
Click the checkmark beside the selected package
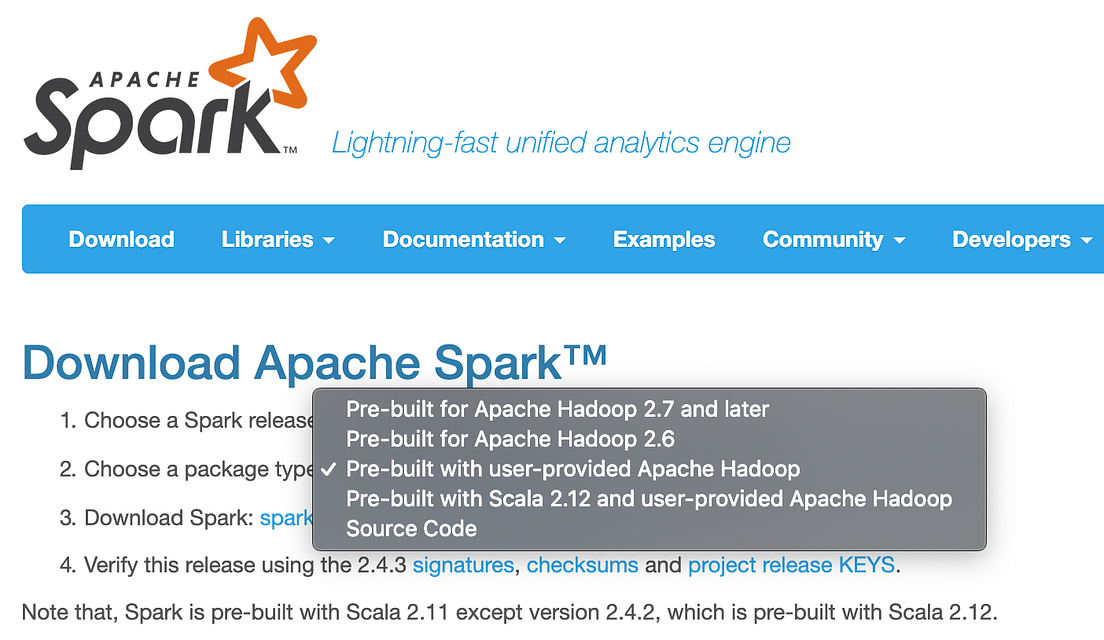331,468
